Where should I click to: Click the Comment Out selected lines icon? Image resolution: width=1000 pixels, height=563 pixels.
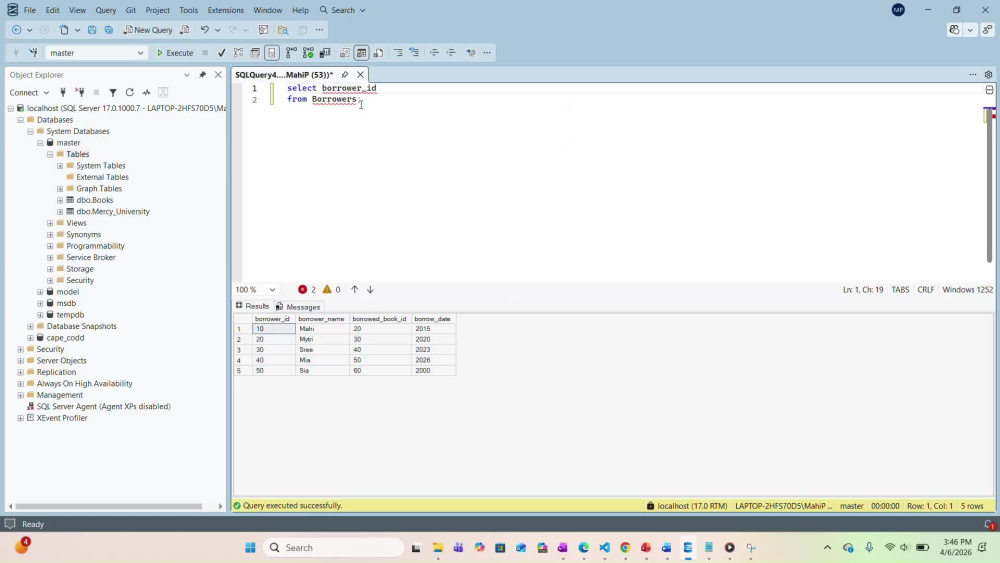(x=398, y=53)
